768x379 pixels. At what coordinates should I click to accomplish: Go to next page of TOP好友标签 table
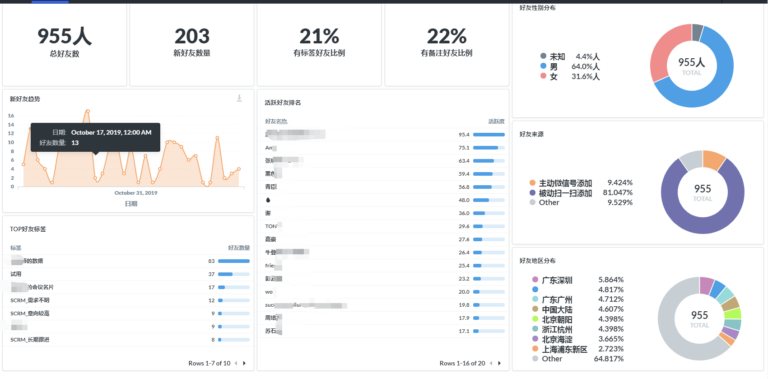click(x=244, y=363)
